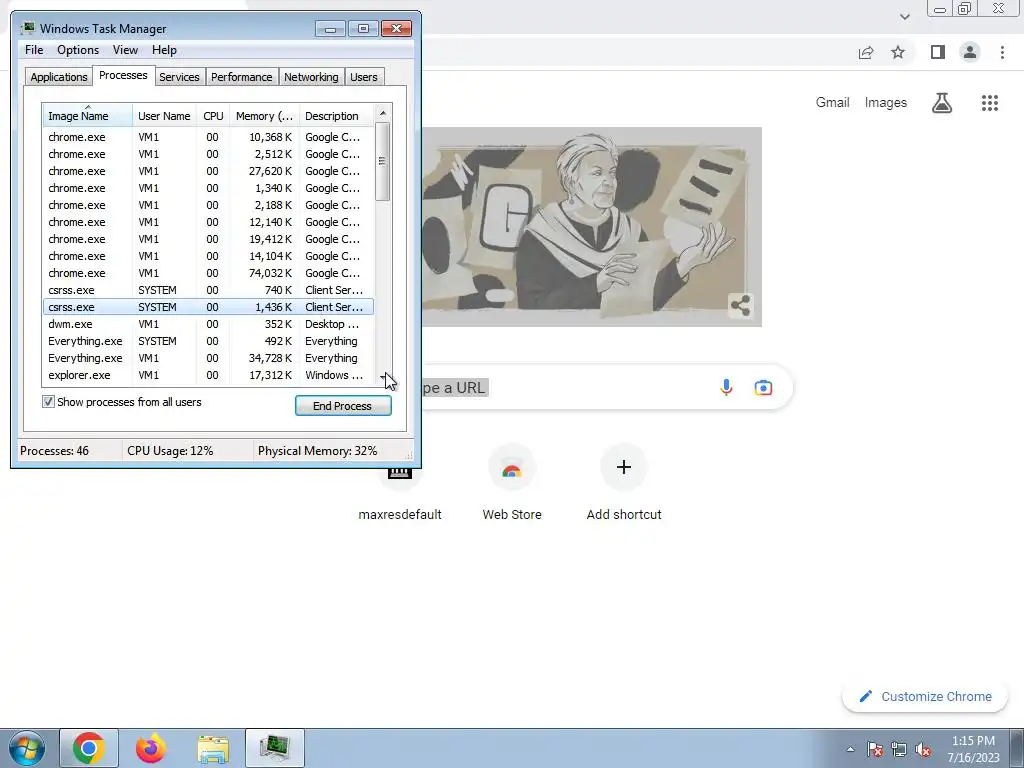
Task: Click the share page icon in Chrome
Action: (x=866, y=52)
